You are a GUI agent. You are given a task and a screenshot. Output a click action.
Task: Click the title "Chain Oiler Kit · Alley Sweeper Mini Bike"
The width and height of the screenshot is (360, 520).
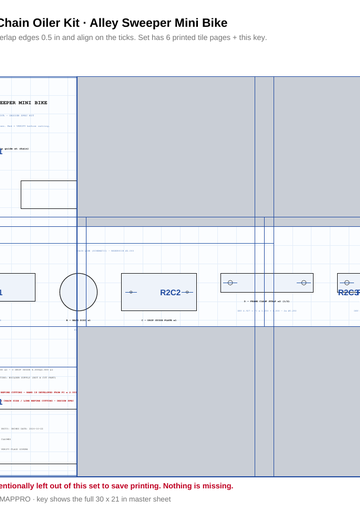pos(113,23)
